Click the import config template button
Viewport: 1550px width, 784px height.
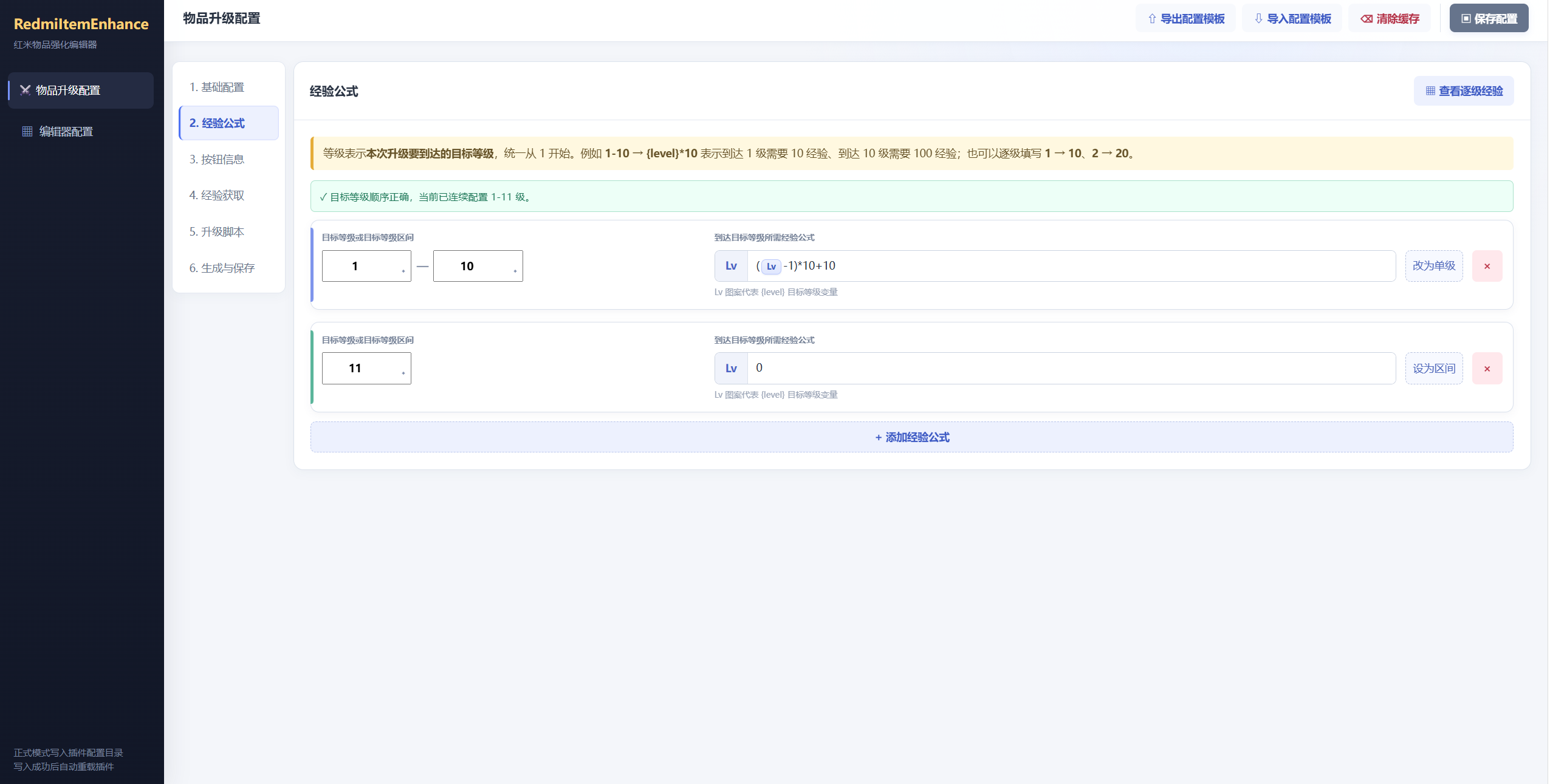[x=1292, y=19]
